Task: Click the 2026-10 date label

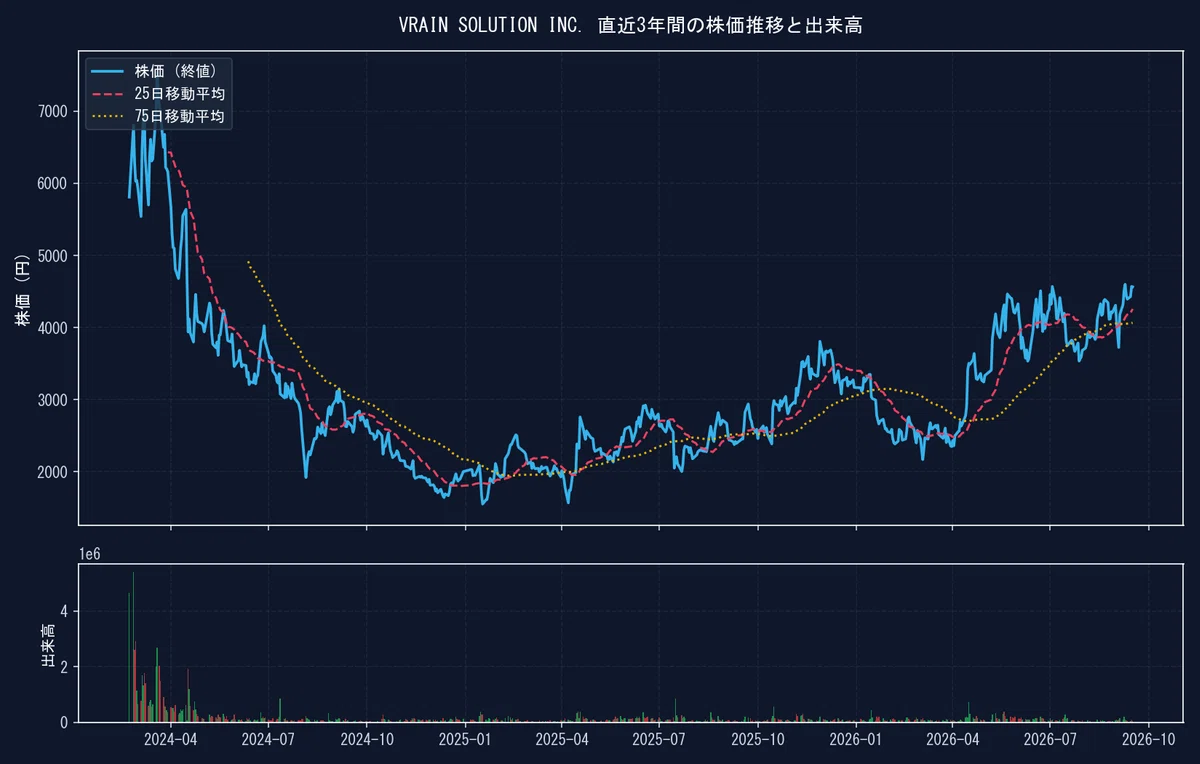Action: pos(1148,740)
